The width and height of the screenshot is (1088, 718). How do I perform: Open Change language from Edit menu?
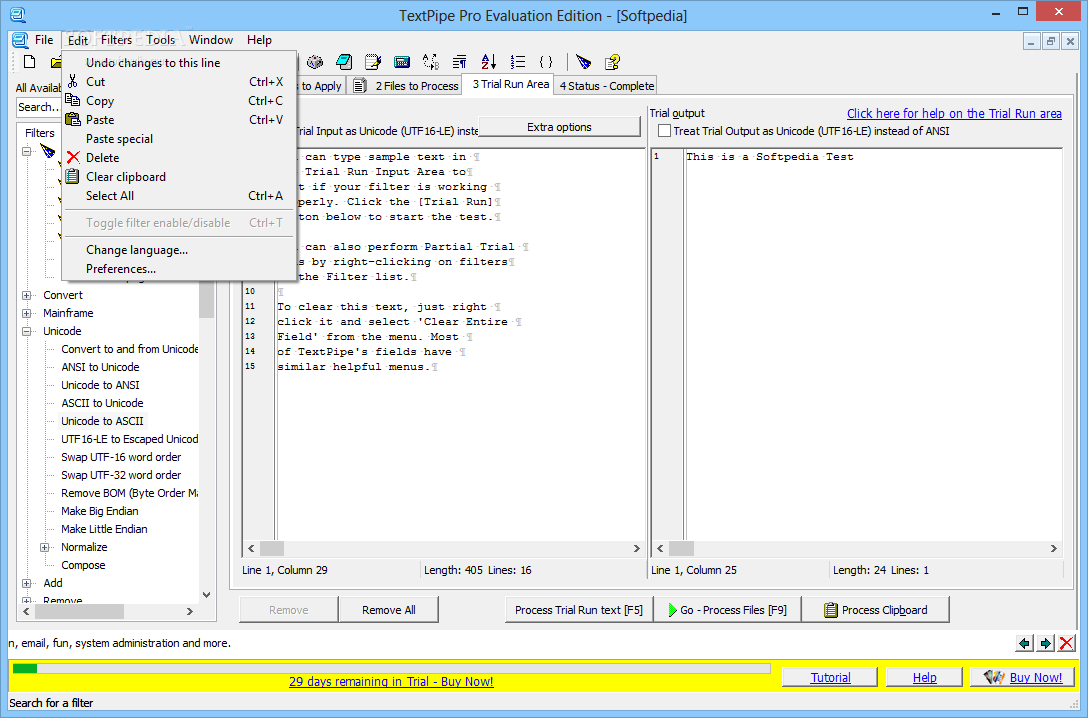(179, 250)
